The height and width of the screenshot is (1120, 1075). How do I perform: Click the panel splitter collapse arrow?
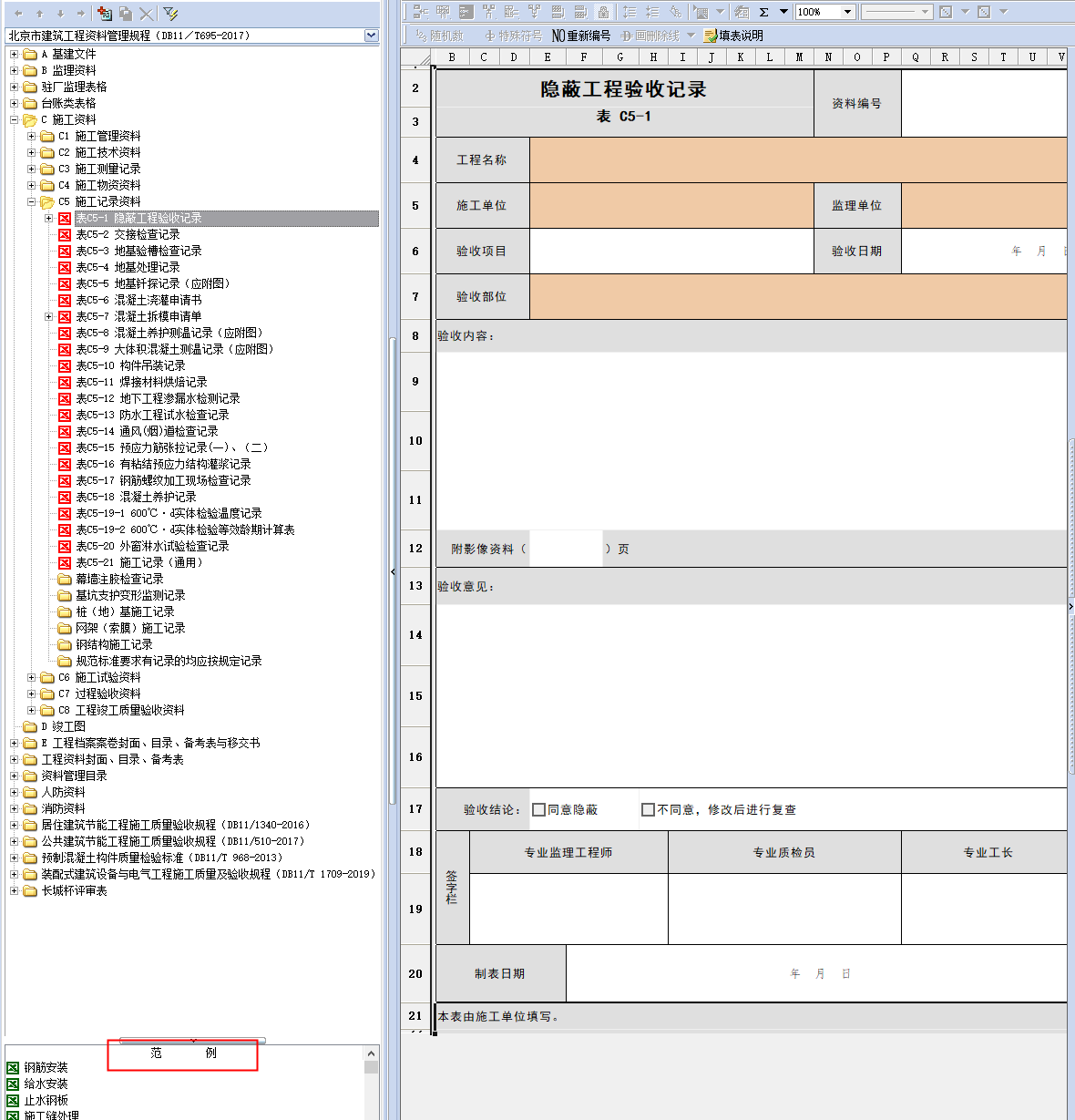click(393, 571)
